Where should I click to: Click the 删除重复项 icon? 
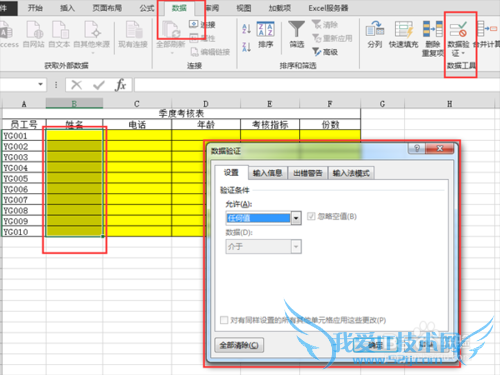point(433,38)
